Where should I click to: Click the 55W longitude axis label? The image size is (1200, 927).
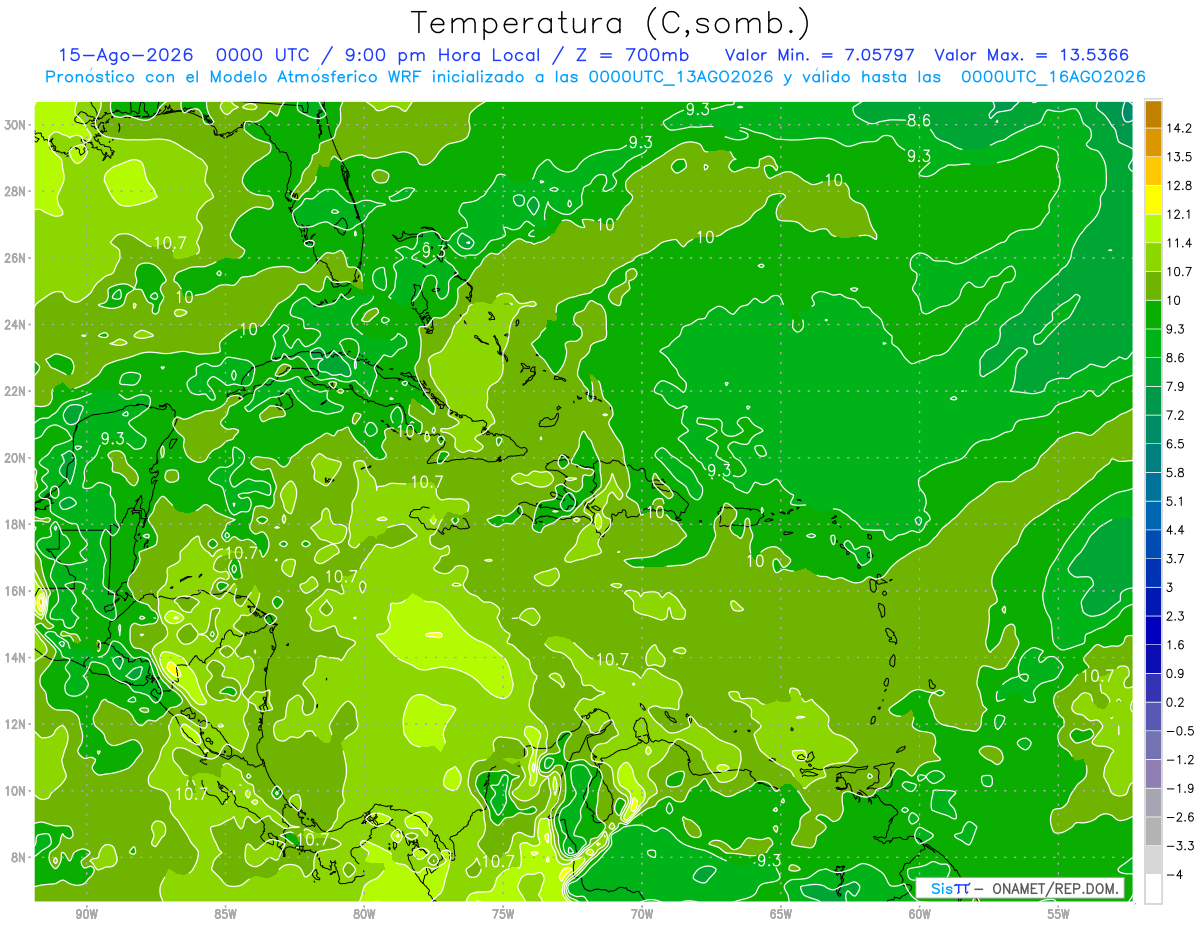(1058, 914)
